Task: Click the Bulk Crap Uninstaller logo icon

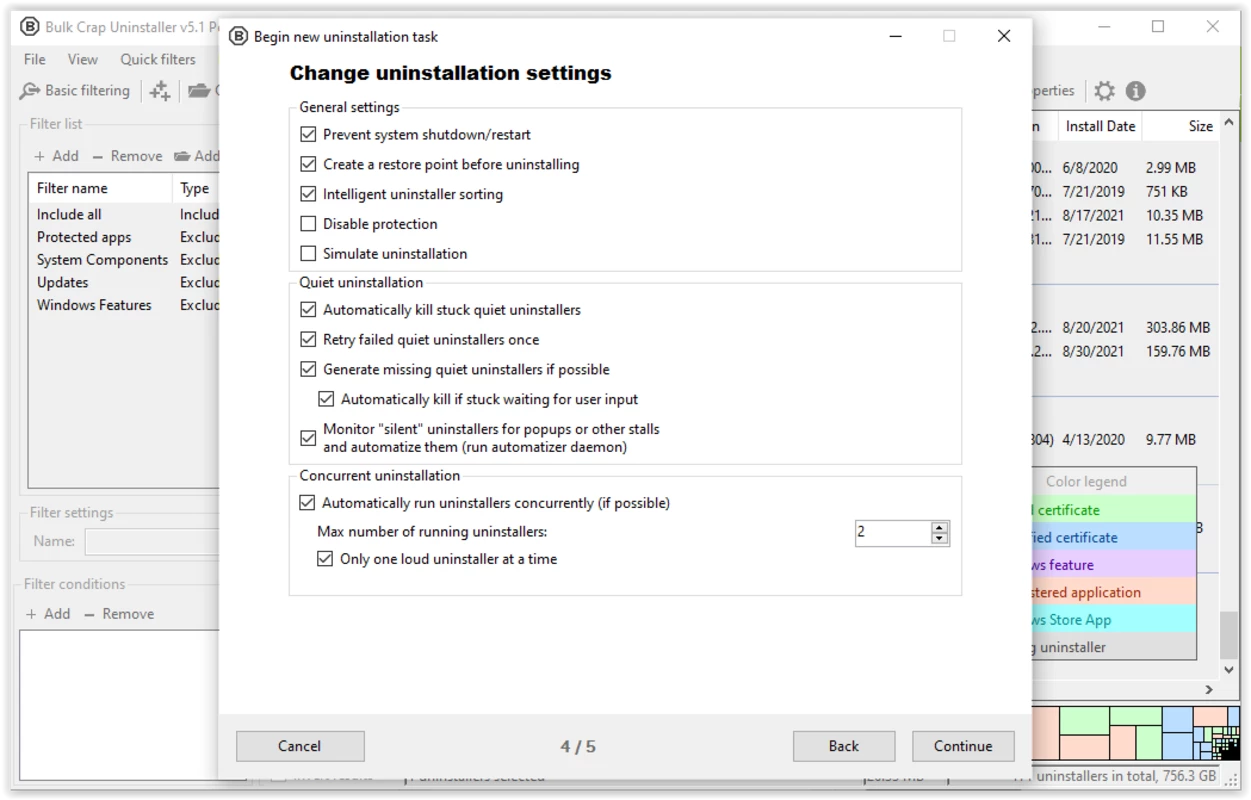Action: (30, 27)
